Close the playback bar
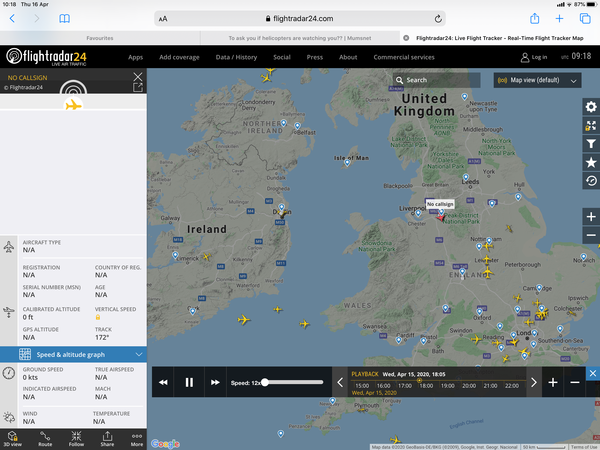The width and height of the screenshot is (600, 450). point(593,373)
